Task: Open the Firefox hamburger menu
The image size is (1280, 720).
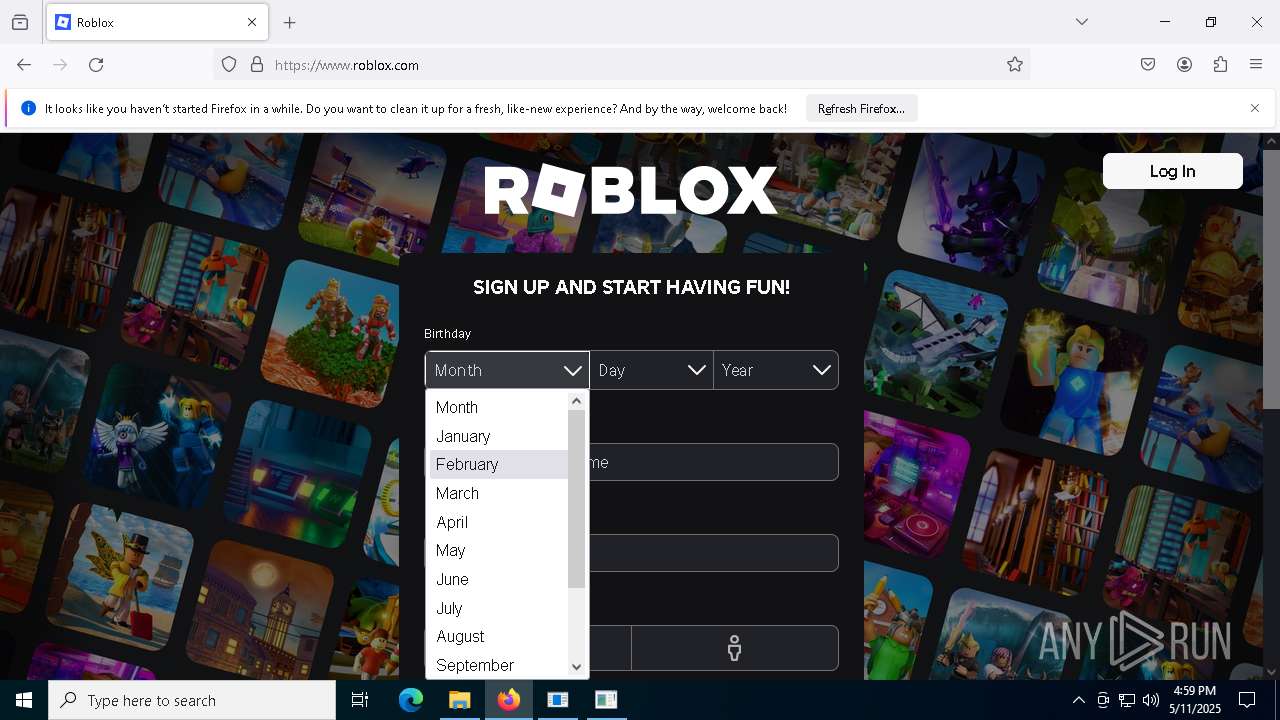Action: (x=1256, y=65)
